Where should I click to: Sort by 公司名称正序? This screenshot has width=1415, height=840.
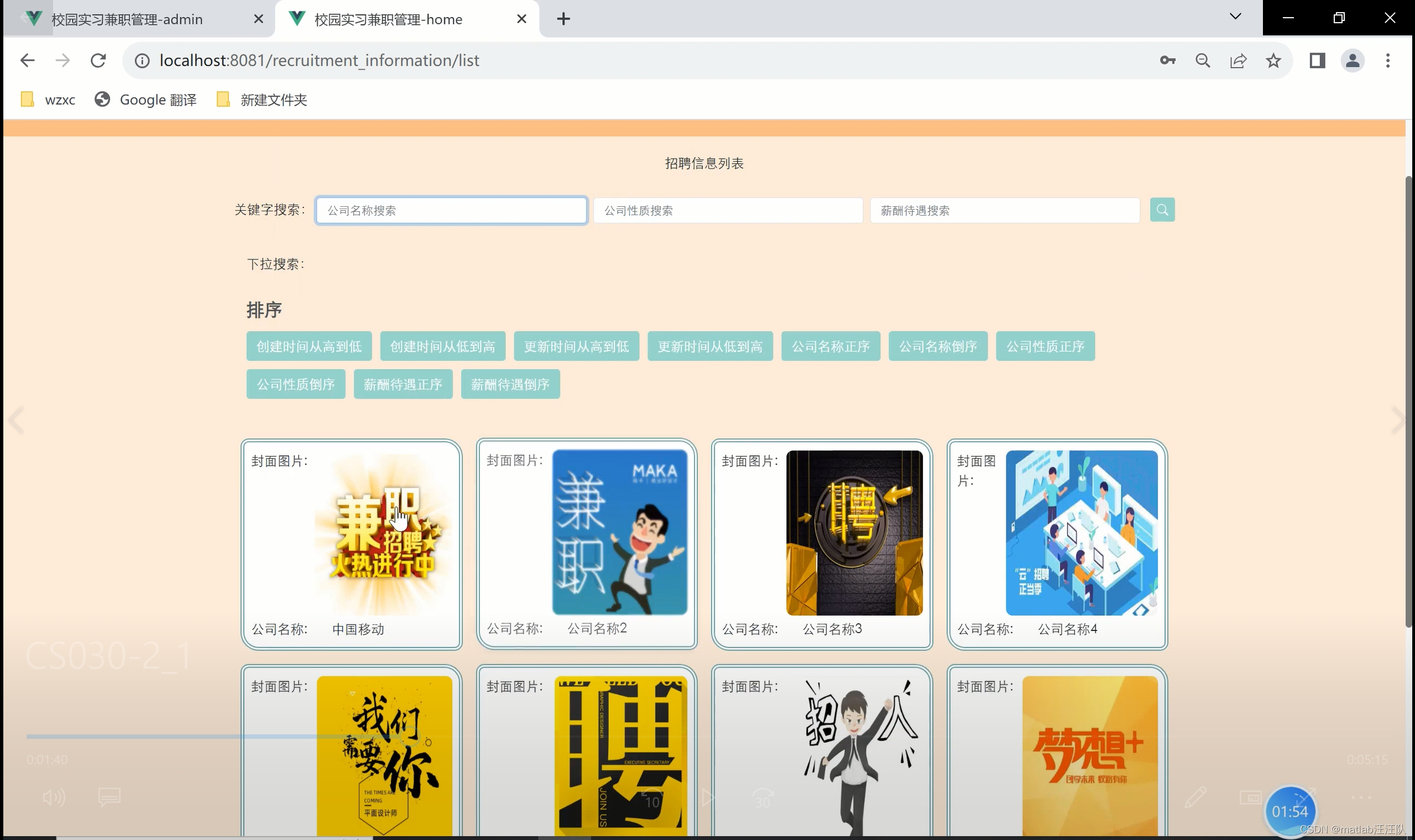coord(831,346)
